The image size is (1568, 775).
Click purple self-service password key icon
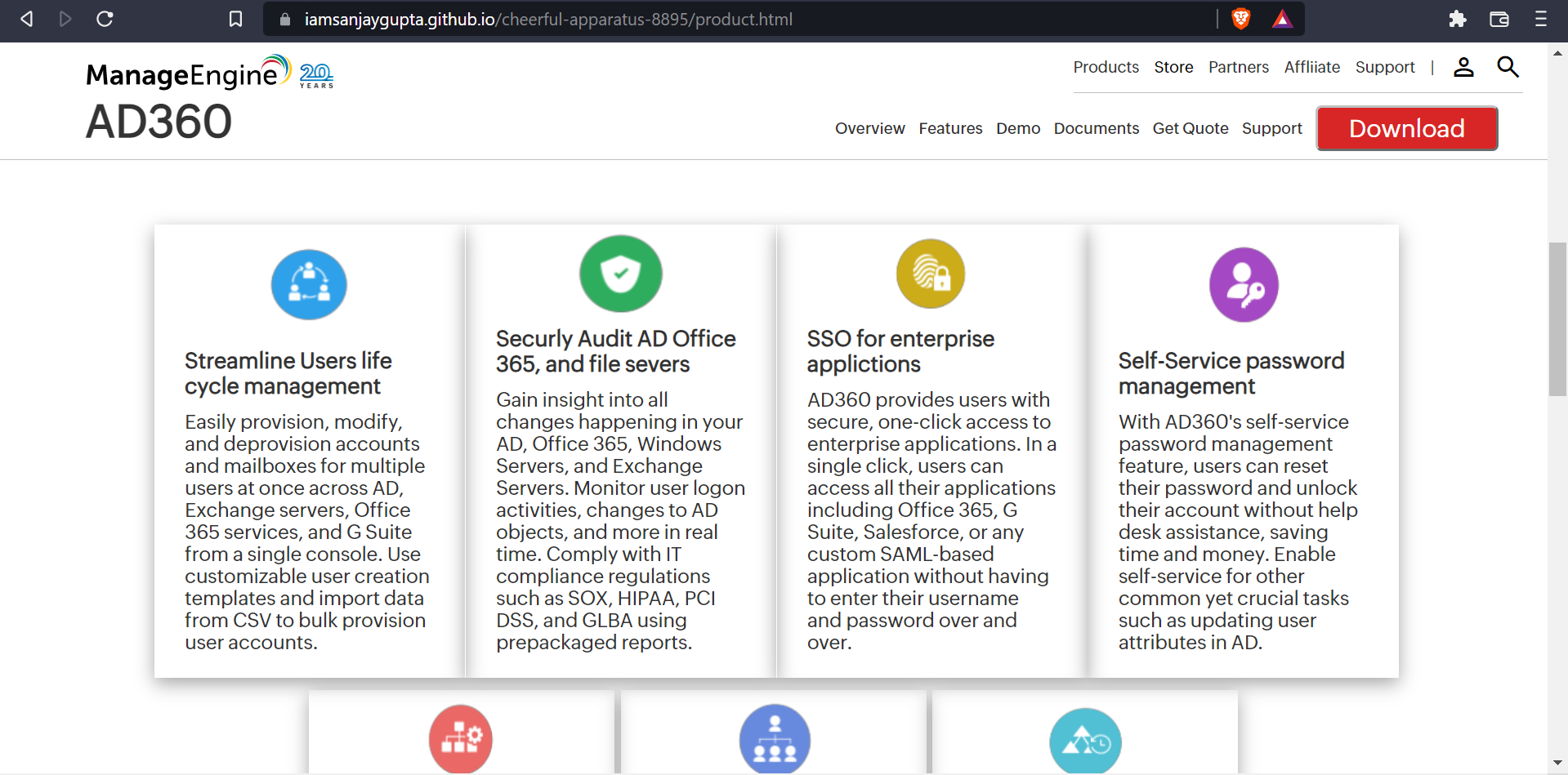click(x=1244, y=284)
